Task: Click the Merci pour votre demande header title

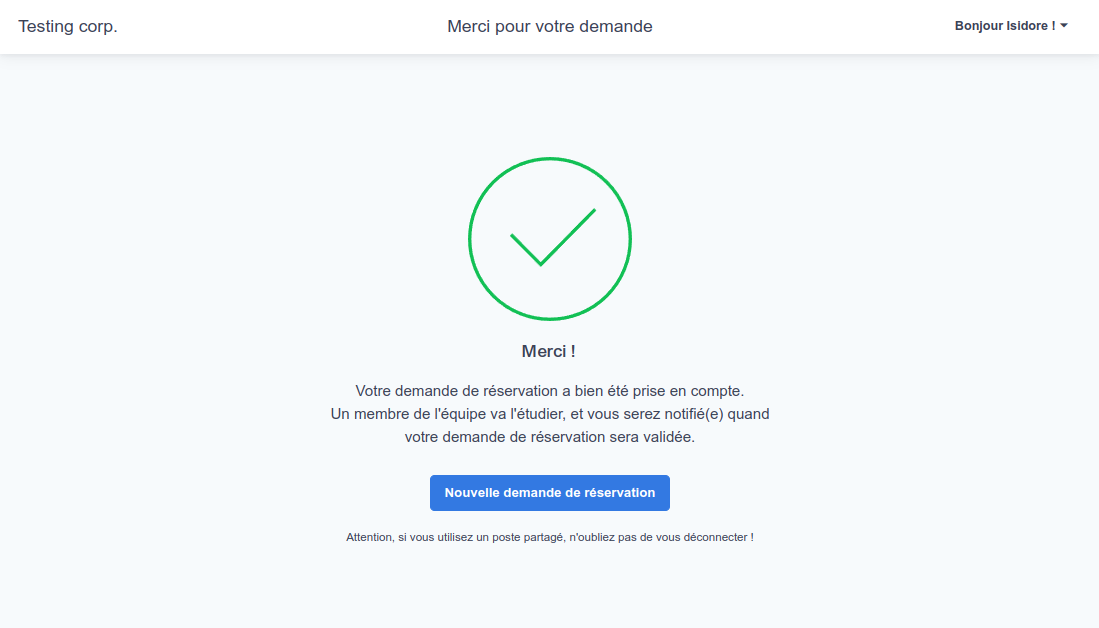Action: pos(550,26)
